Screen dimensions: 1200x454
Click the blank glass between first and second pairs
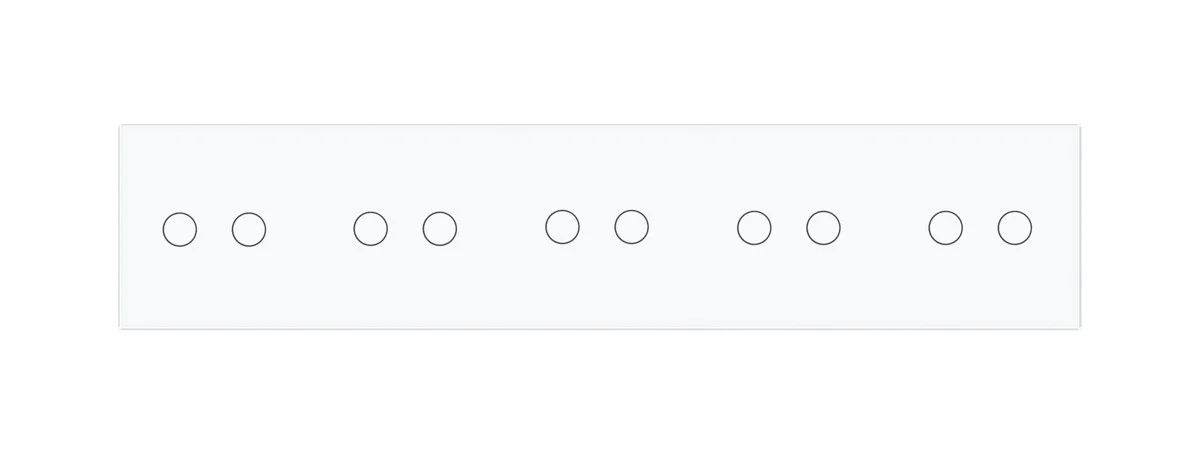pos(310,229)
